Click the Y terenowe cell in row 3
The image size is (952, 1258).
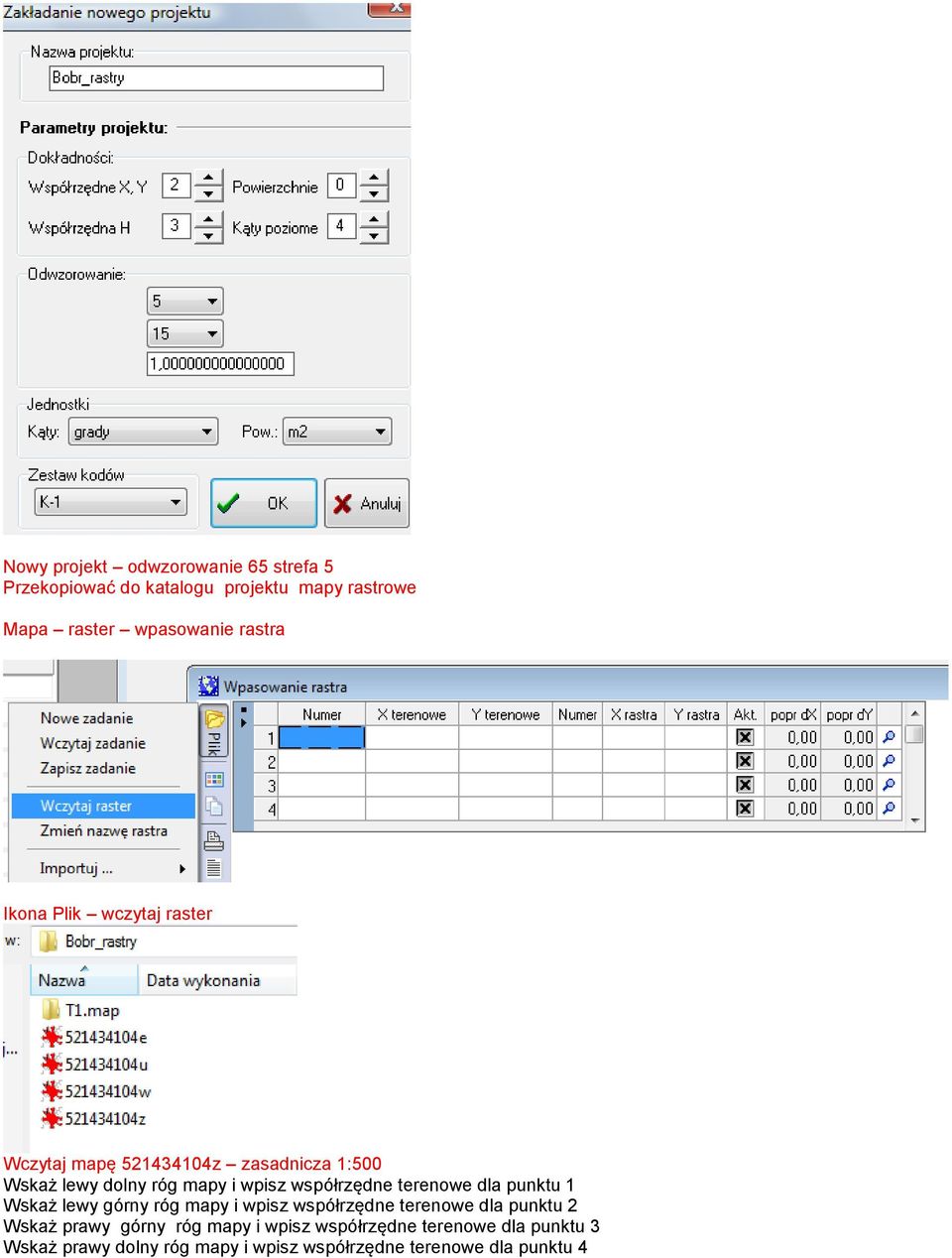pos(505,785)
